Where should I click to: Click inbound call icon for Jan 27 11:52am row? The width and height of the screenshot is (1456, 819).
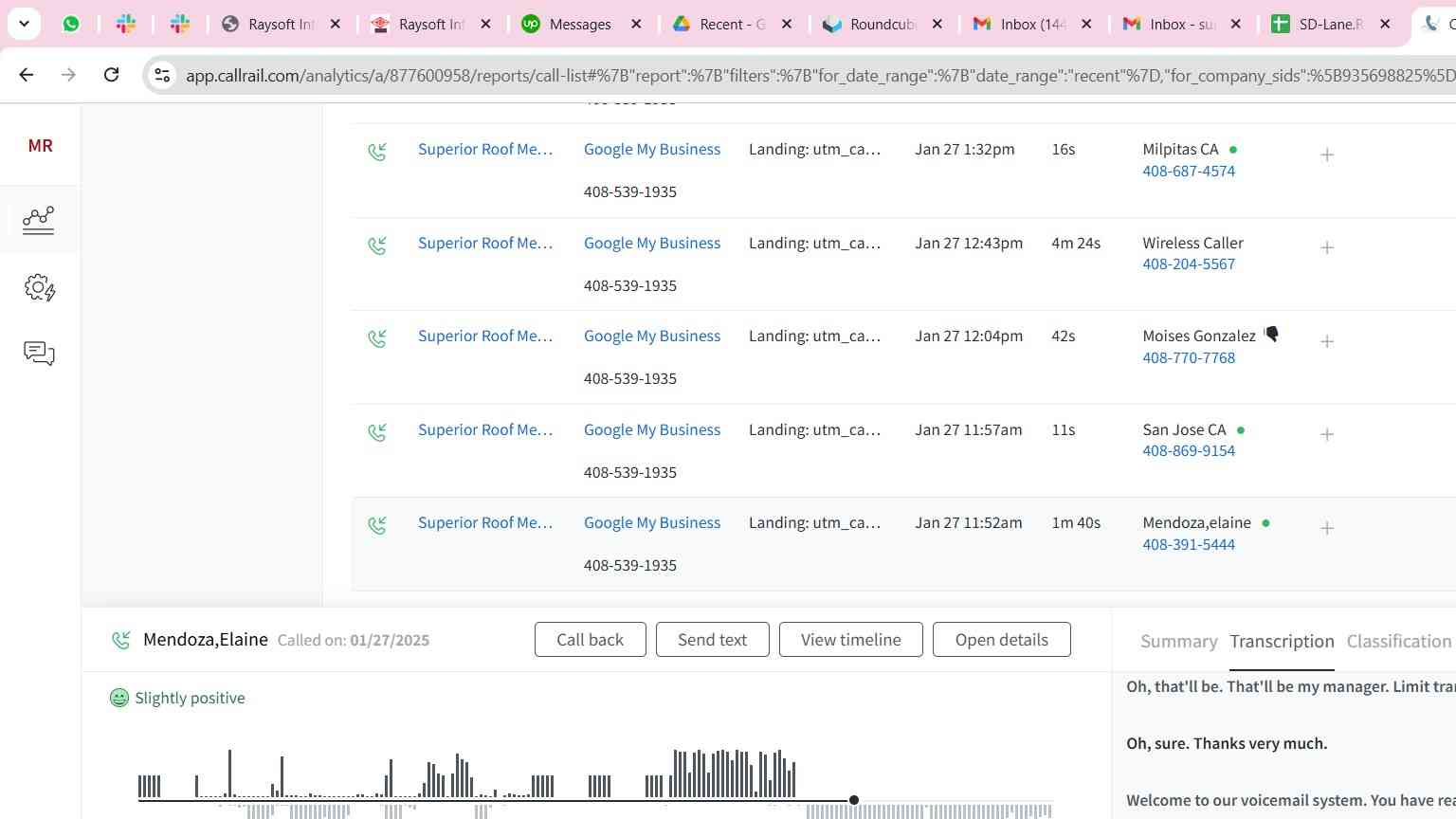pyautogui.click(x=377, y=525)
